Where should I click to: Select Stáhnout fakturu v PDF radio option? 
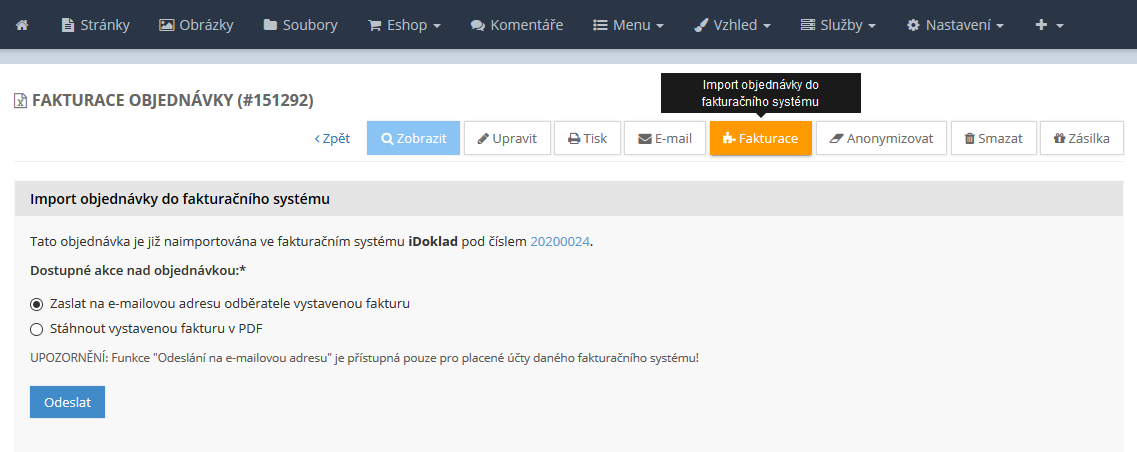tap(37, 328)
